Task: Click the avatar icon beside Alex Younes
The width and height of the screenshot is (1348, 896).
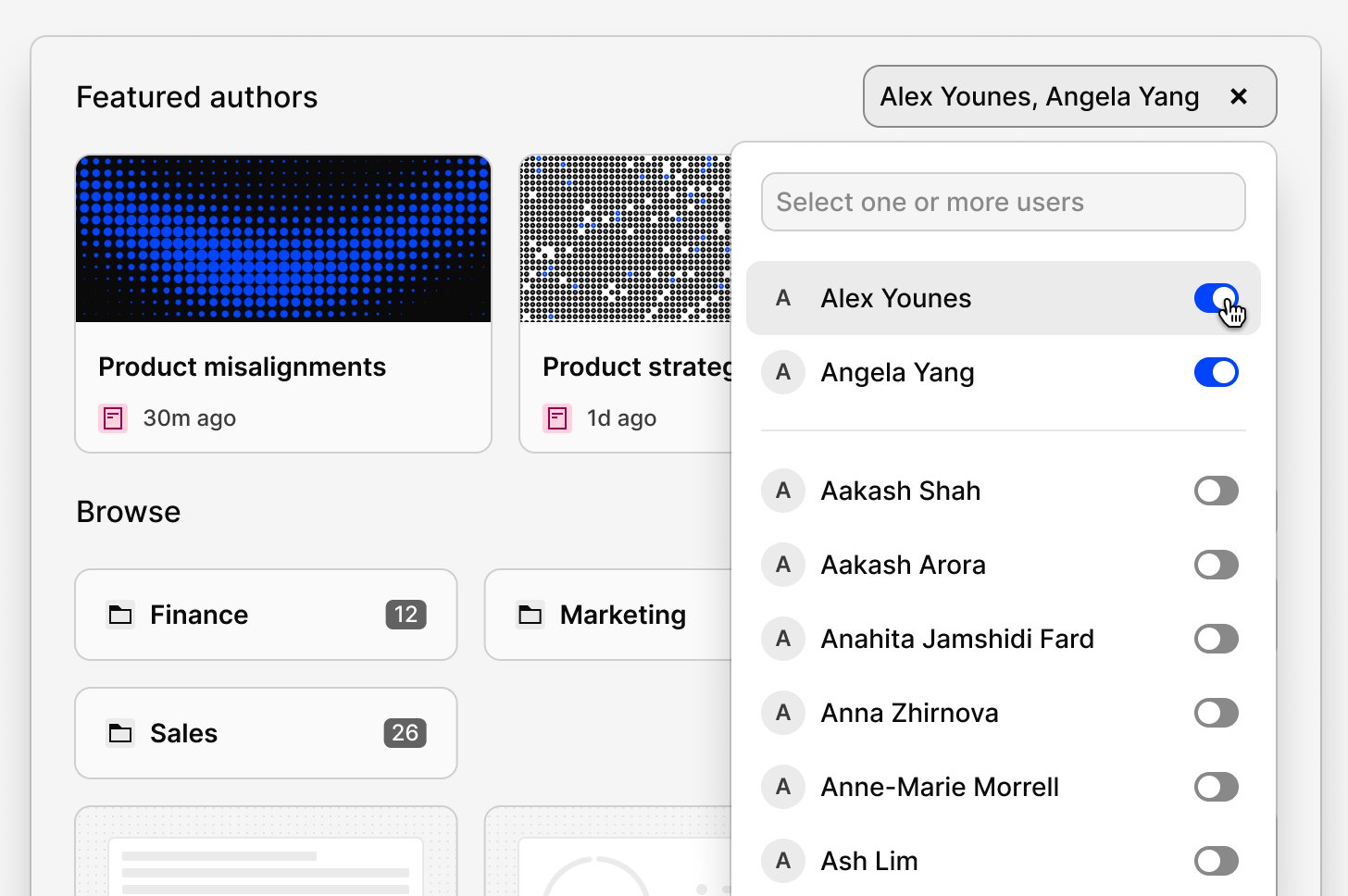Action: [783, 298]
